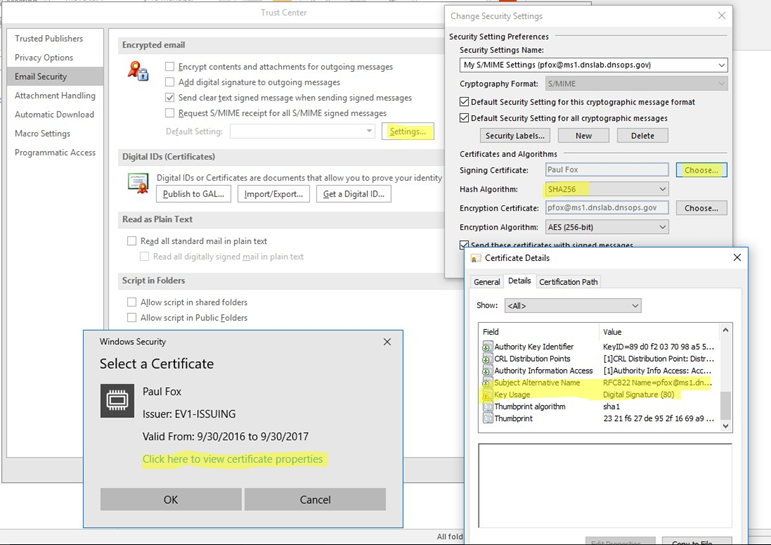
Task: Click the Settings... button
Action: (x=408, y=131)
